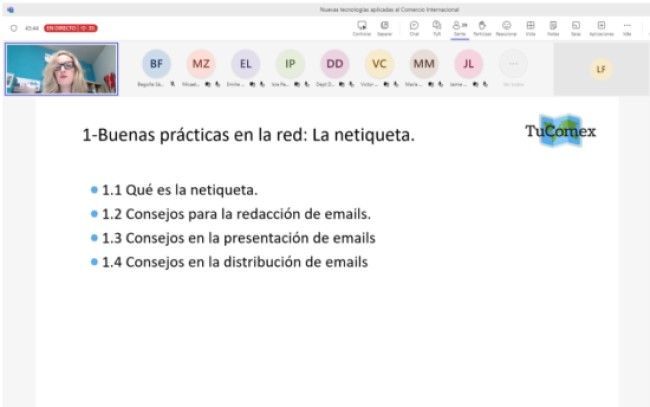Screen dimensions: 650x407
Task: Open the Más three-dots menu
Action: point(627,25)
